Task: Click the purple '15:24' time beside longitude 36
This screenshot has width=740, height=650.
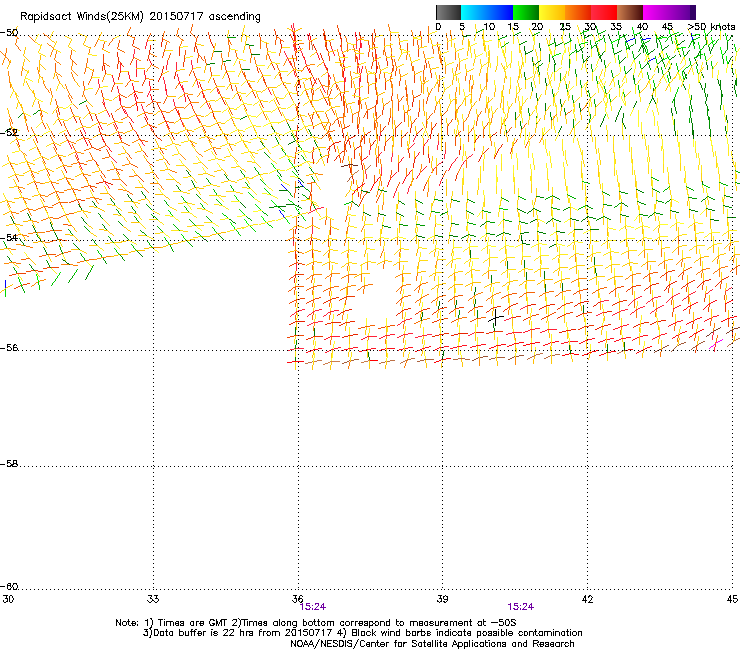Action: click(313, 607)
